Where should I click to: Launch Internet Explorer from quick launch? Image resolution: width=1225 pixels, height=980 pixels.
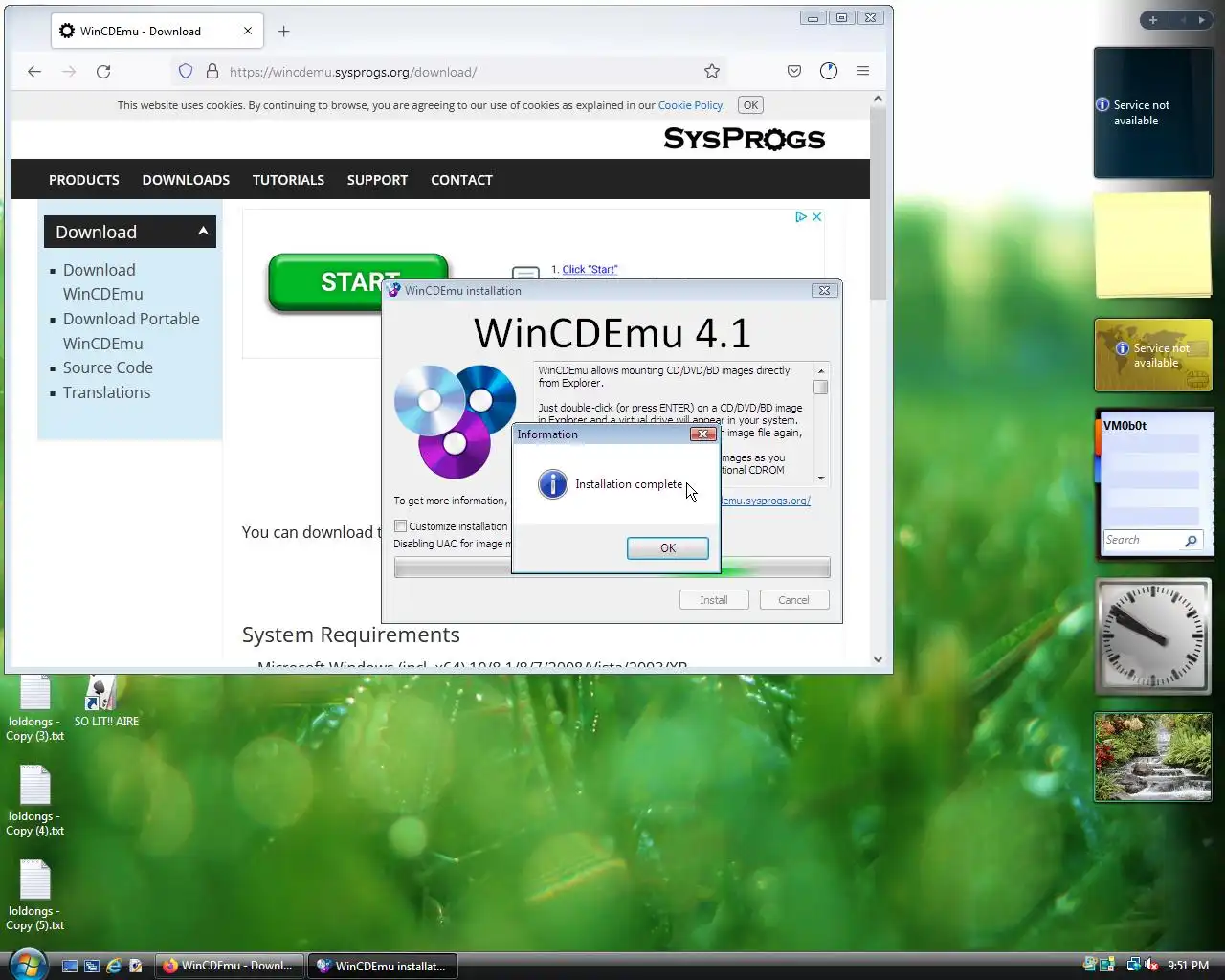(x=114, y=967)
